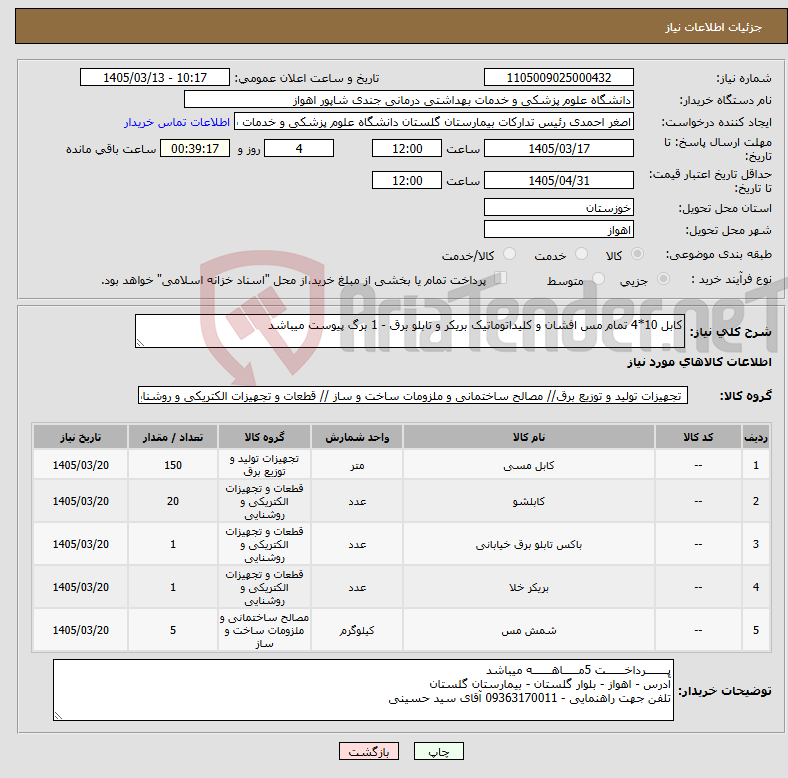Click the چاپ (print) button

pos(438,751)
